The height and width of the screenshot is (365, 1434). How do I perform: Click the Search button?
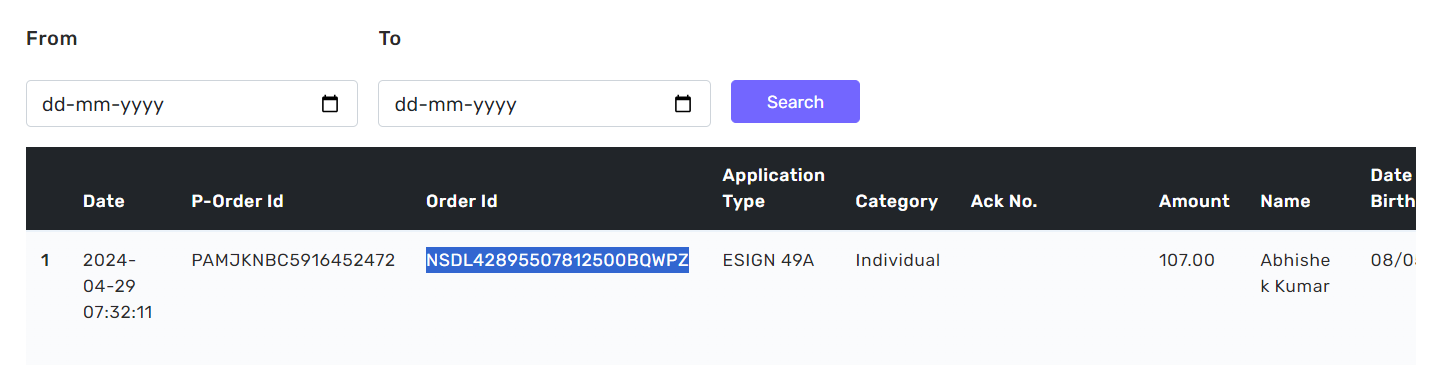pyautogui.click(x=795, y=102)
